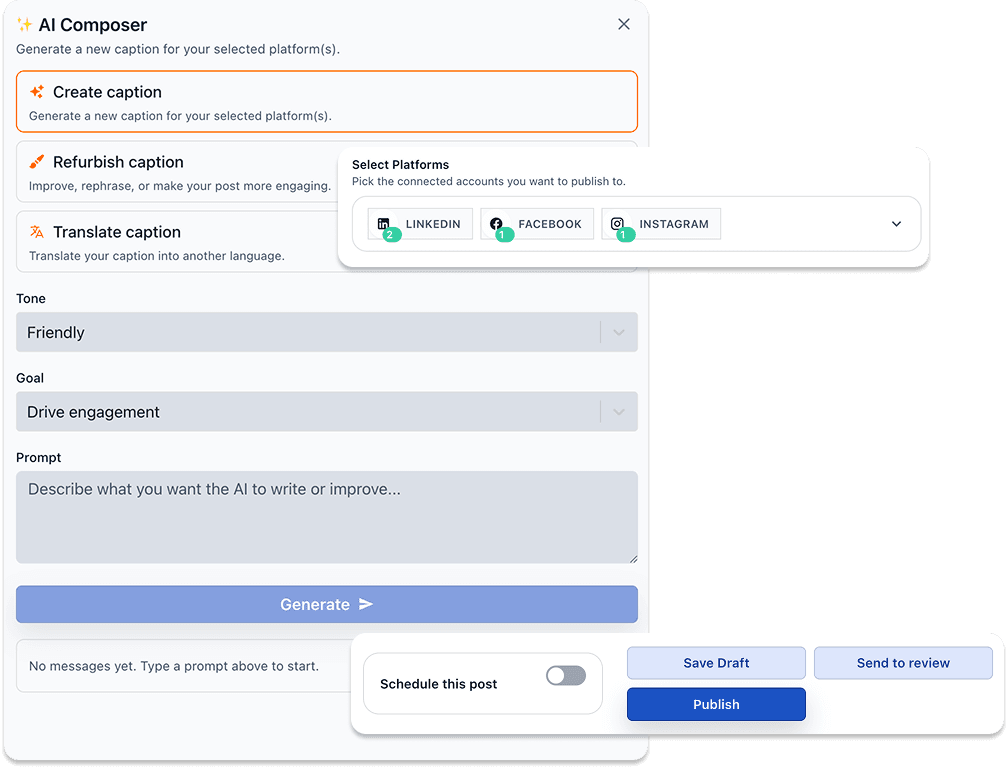1008x768 pixels.
Task: Click the Translate caption language icon
Action: point(37,232)
